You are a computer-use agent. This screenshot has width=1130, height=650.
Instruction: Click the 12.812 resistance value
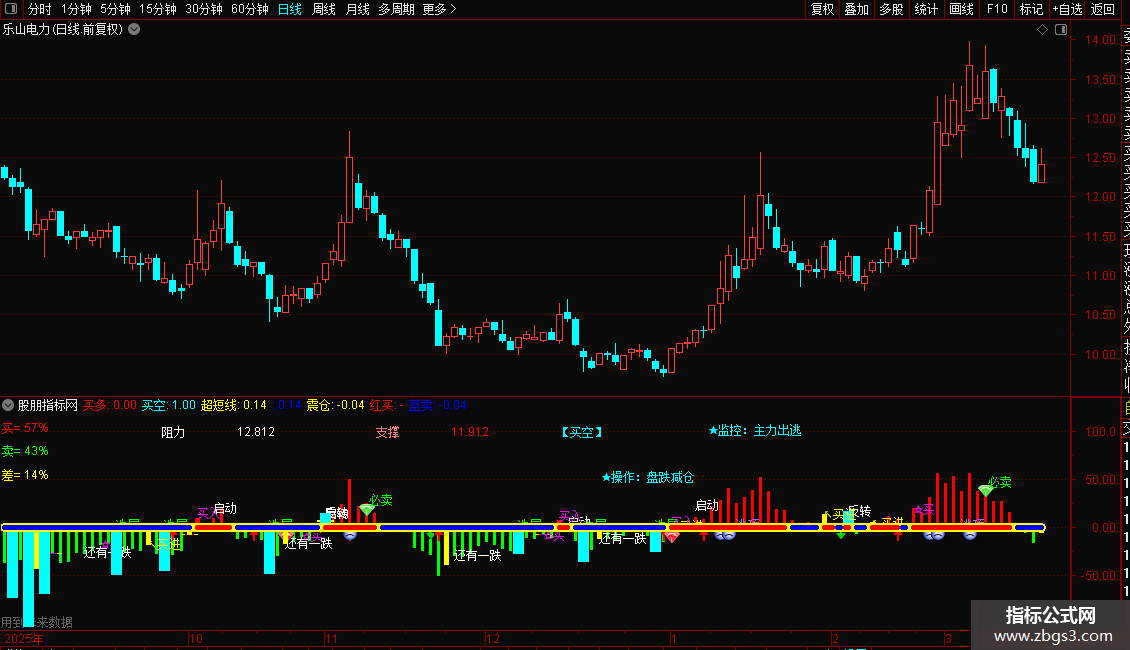[256, 432]
